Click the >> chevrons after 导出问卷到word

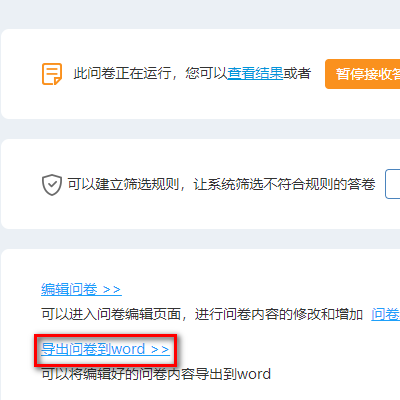click(160, 349)
